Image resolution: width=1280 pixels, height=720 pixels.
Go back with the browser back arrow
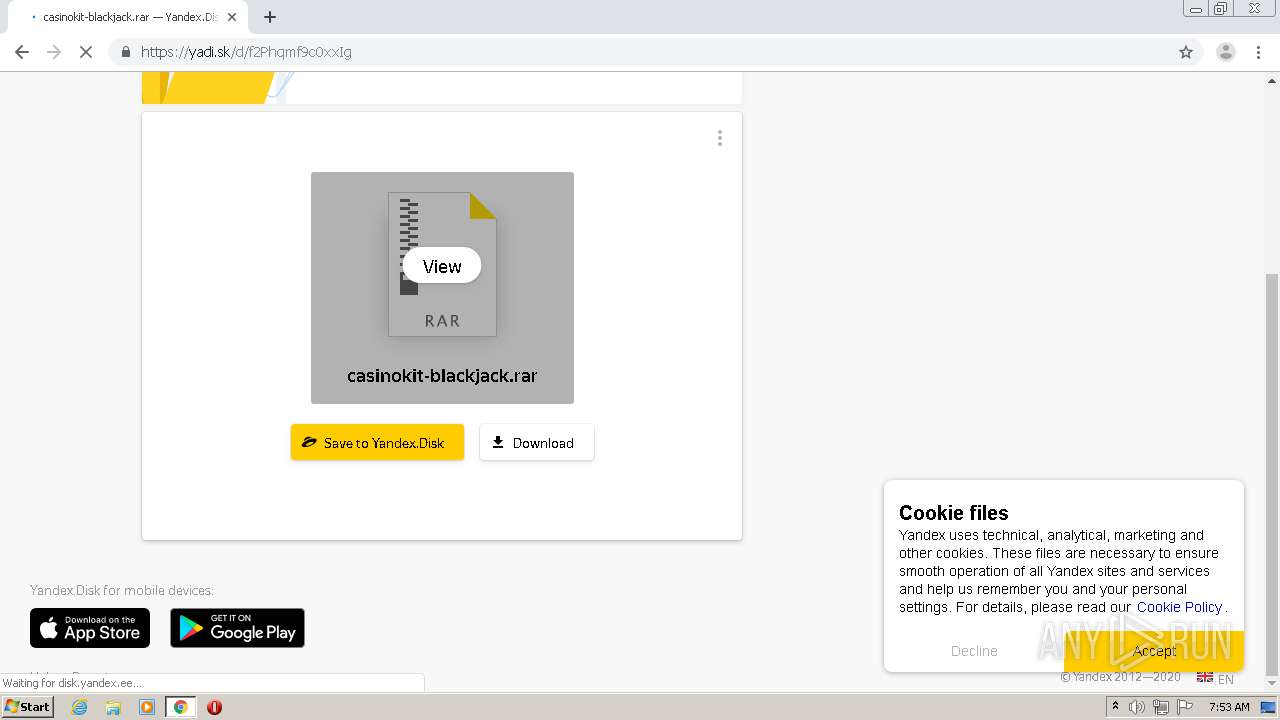[x=22, y=52]
